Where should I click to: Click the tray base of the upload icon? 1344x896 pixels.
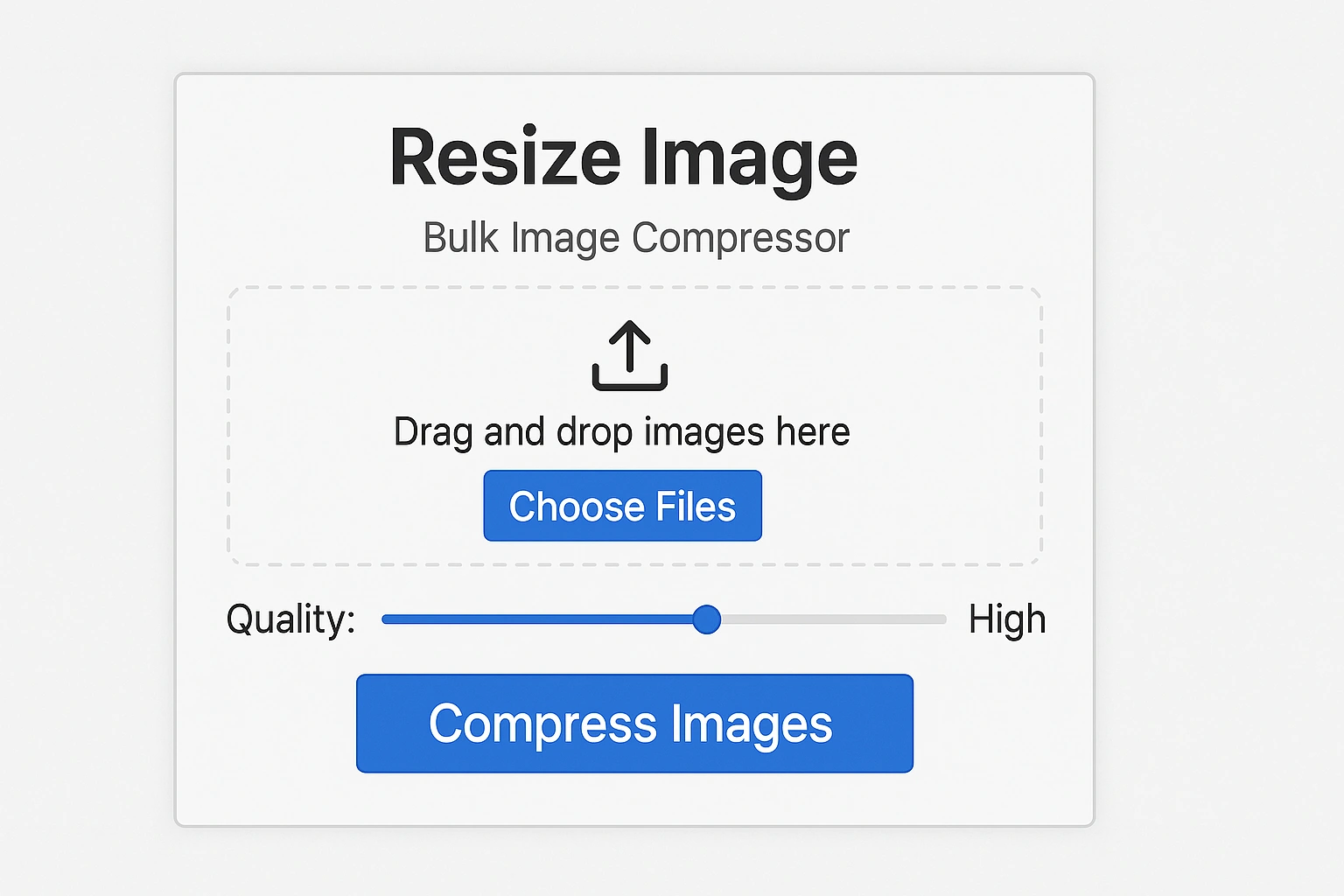click(630, 385)
